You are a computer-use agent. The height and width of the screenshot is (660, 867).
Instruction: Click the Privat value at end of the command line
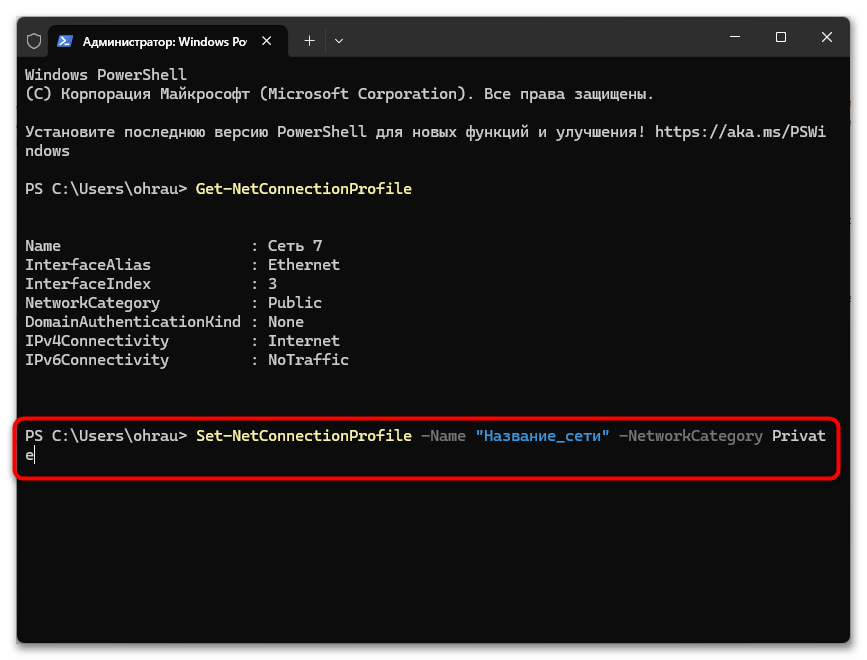click(798, 436)
